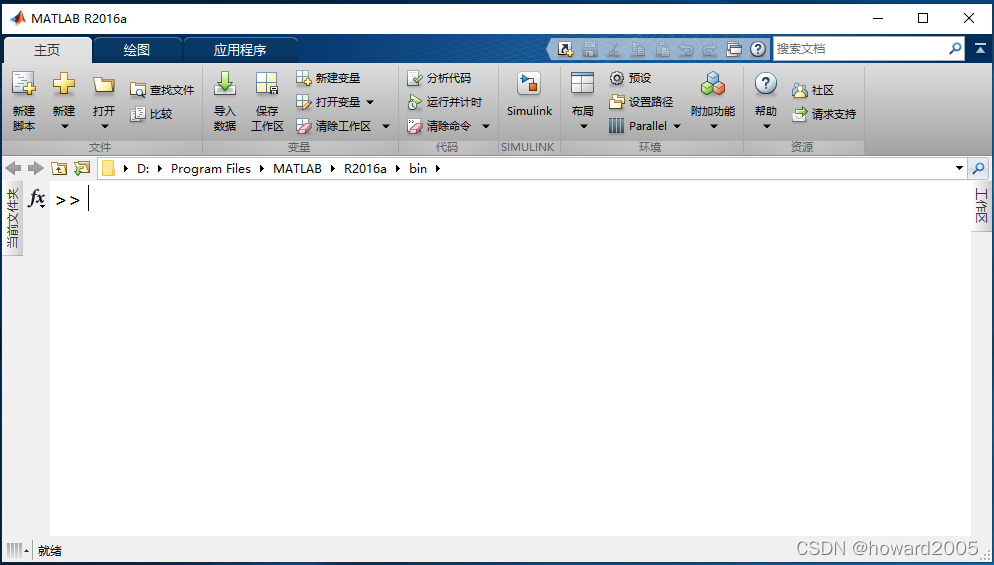
Task: Switch to the 主页 tab
Action: pyautogui.click(x=48, y=50)
